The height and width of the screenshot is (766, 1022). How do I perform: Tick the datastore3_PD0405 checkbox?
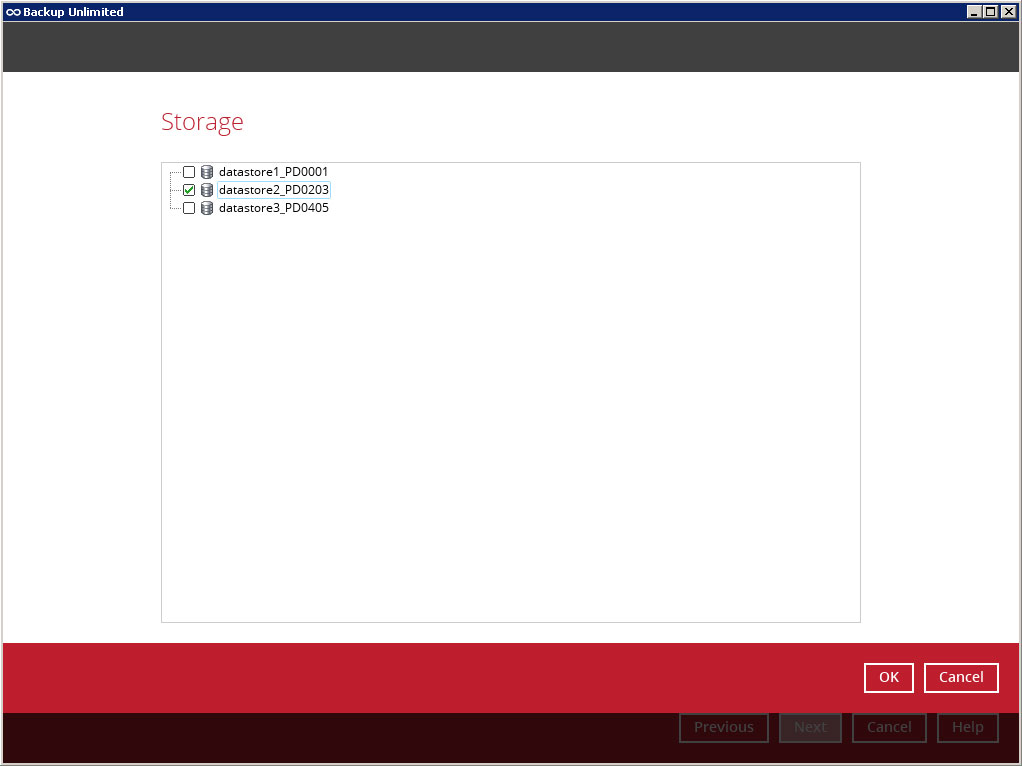189,208
